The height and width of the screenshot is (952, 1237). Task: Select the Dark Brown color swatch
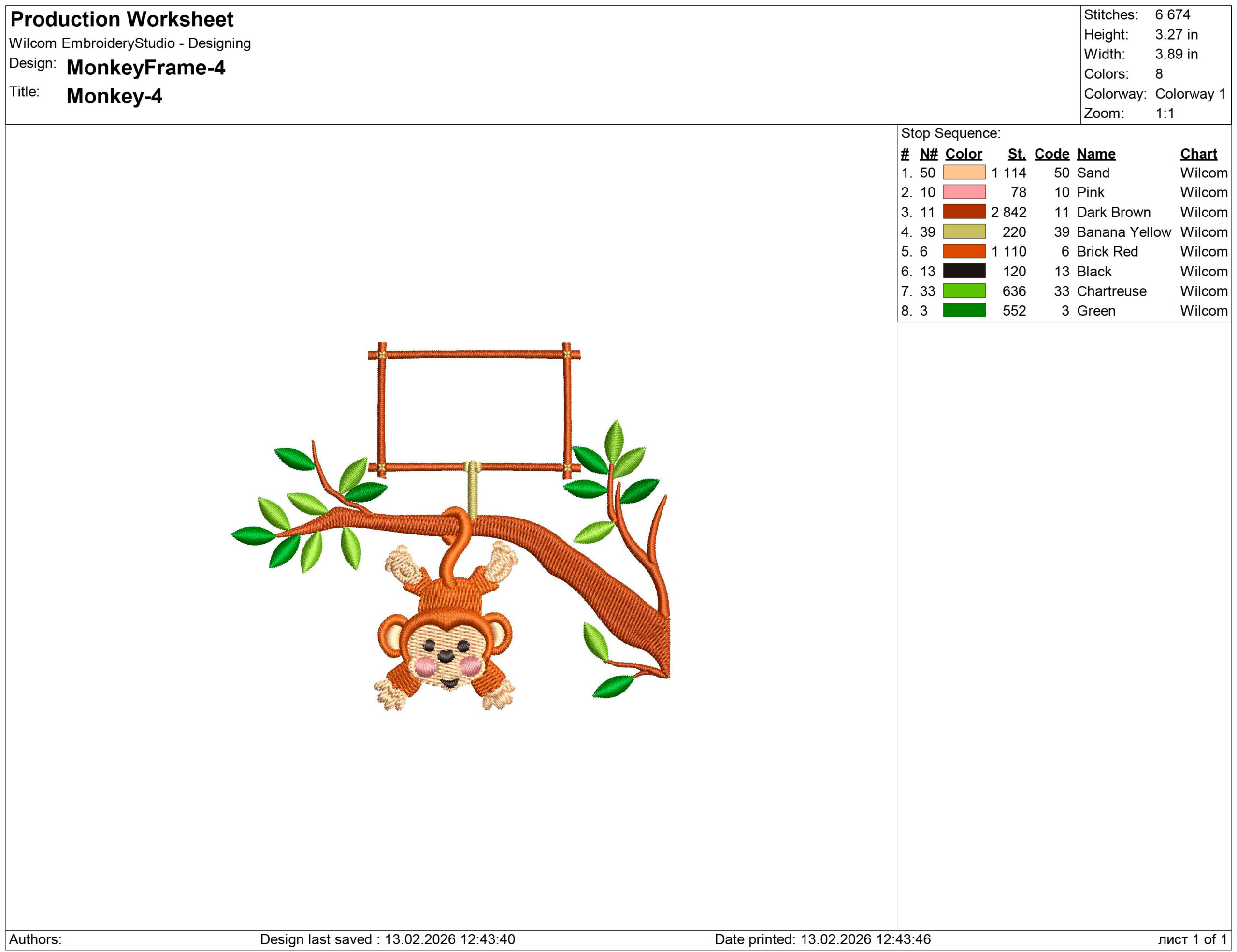pos(964,212)
